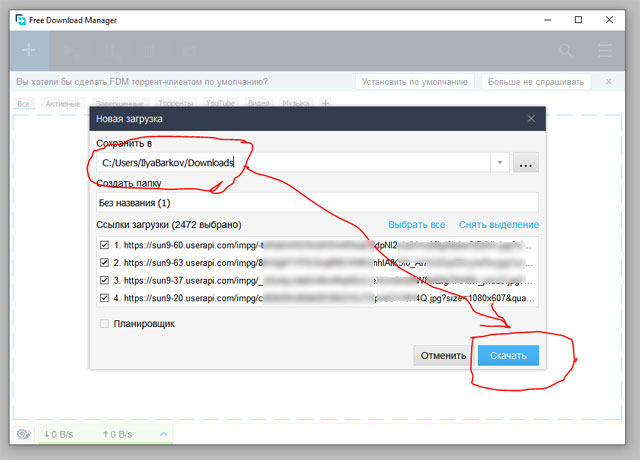Image resolution: width=640 pixels, height=460 pixels.
Task: Click the upload speed 0 B/s indicator
Action: [118, 434]
